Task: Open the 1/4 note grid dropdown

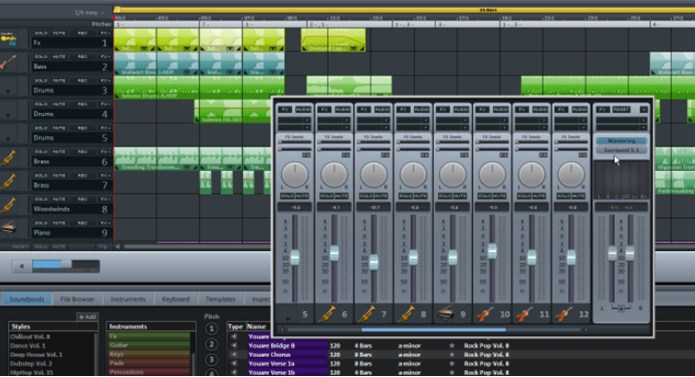Action: pyautogui.click(x=90, y=12)
